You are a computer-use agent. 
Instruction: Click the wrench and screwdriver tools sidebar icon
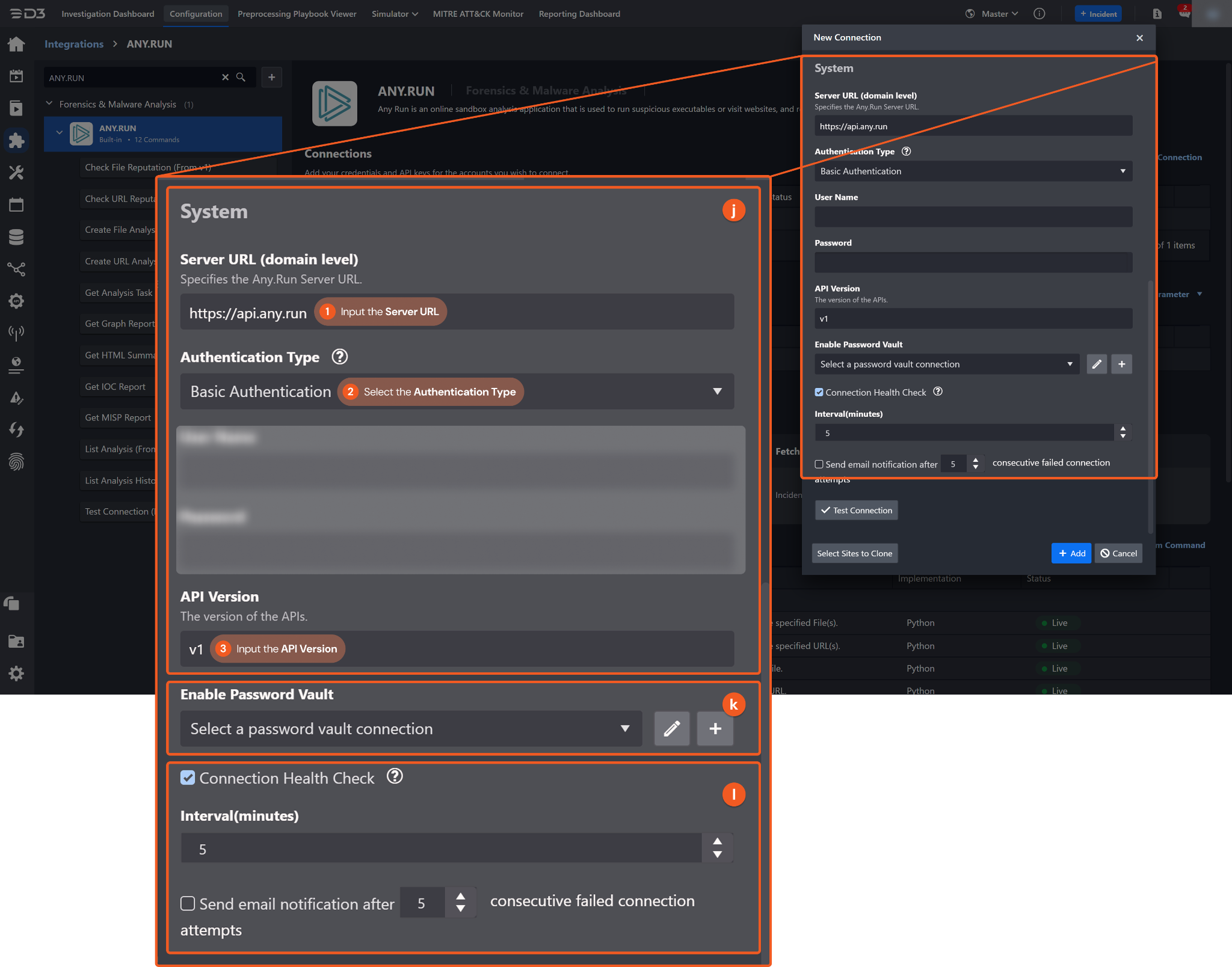pyautogui.click(x=16, y=173)
